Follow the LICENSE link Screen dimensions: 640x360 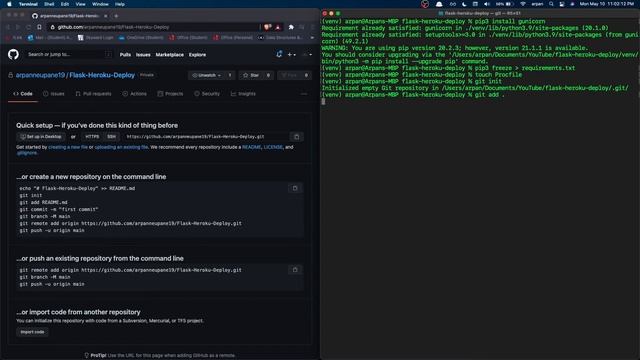click(x=273, y=147)
